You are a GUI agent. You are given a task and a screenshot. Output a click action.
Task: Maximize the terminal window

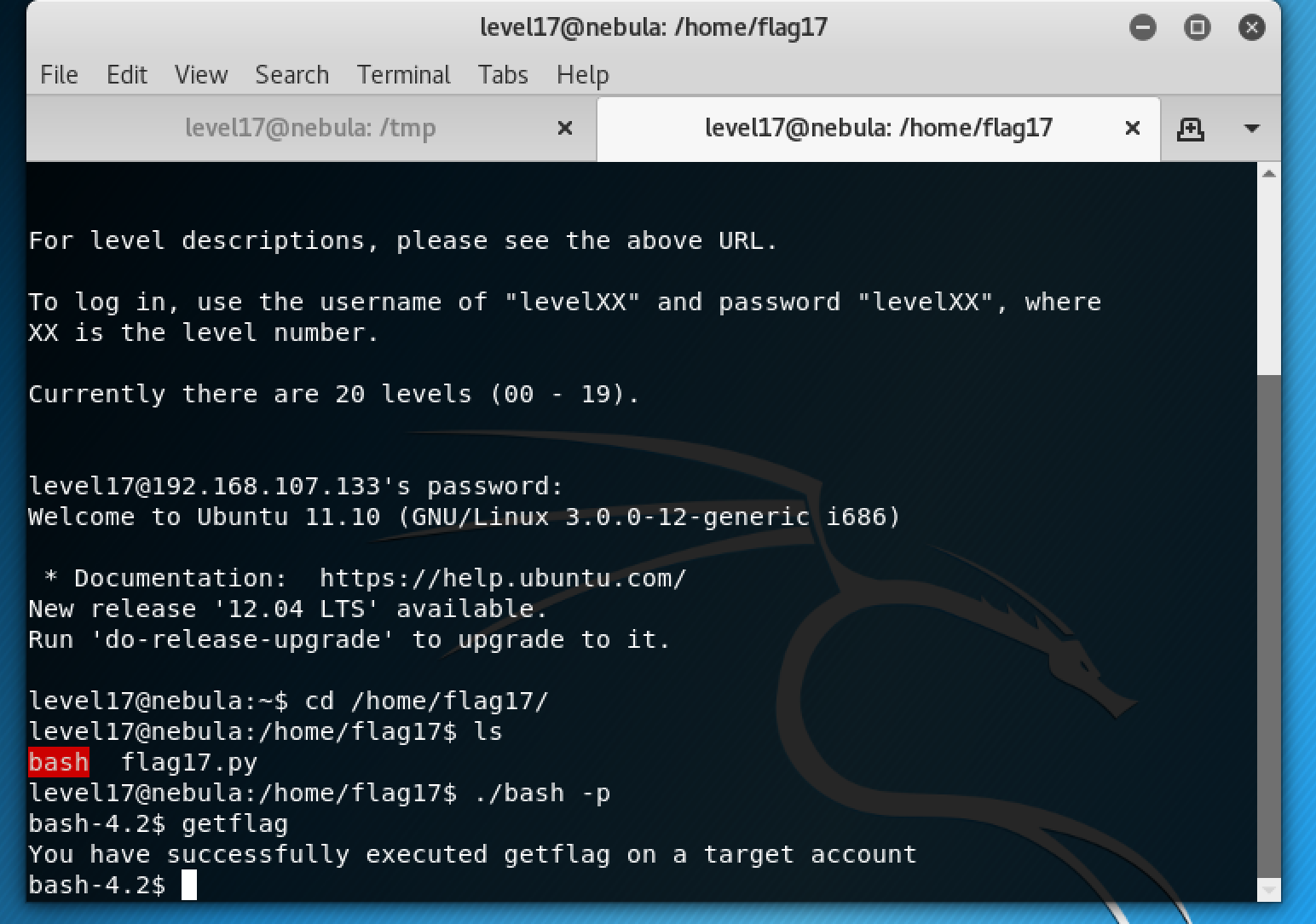point(1197,27)
